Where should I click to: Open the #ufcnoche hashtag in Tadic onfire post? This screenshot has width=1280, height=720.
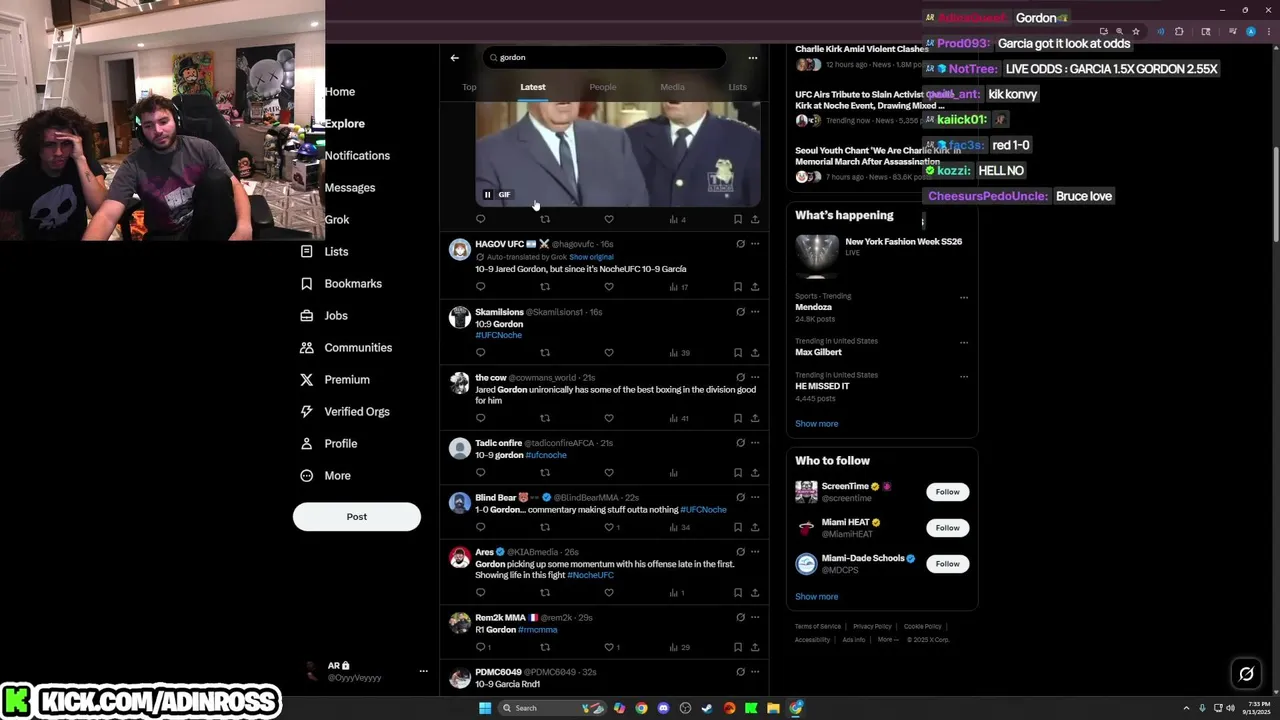click(x=546, y=455)
